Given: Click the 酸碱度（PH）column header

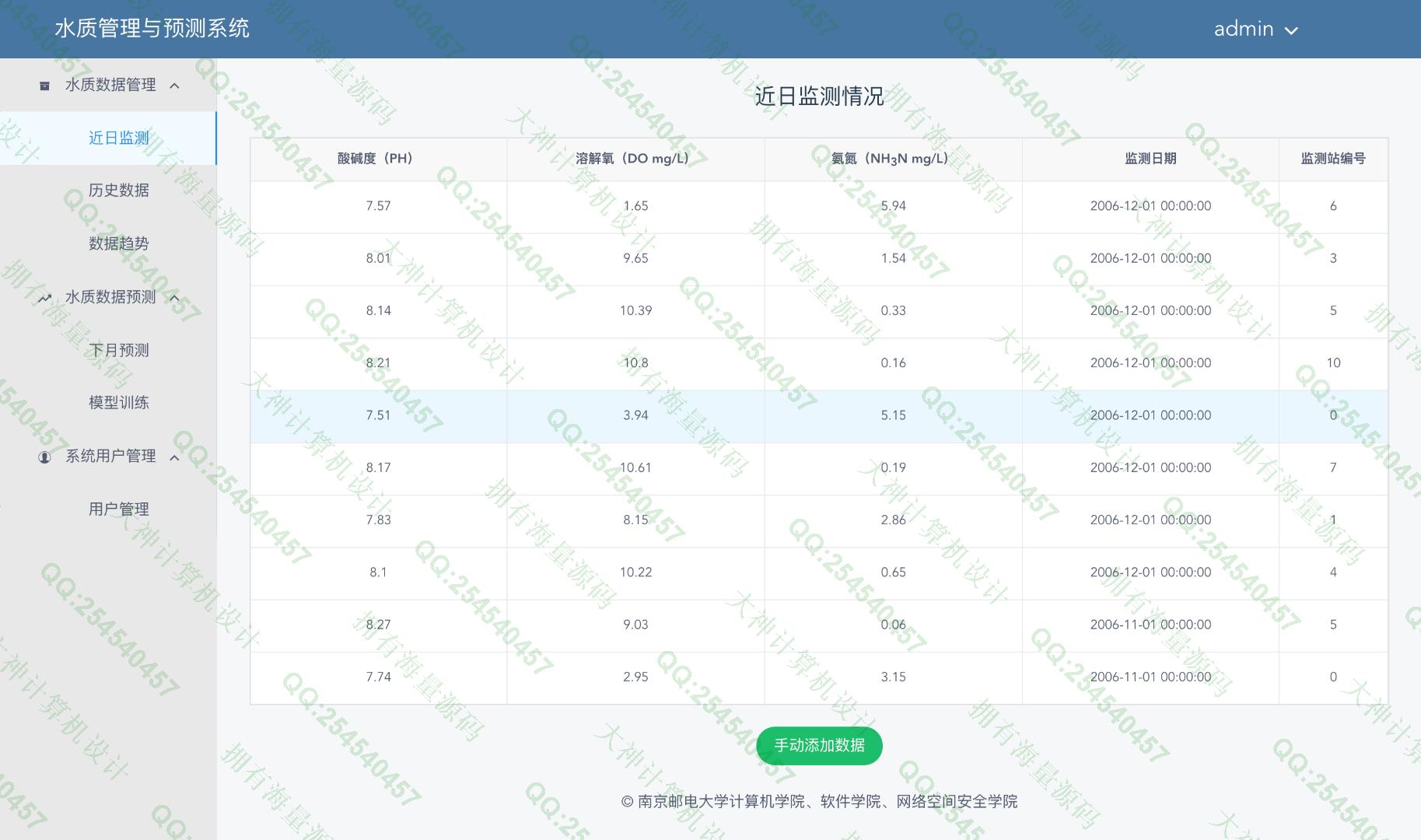Looking at the screenshot, I should pyautogui.click(x=378, y=159).
